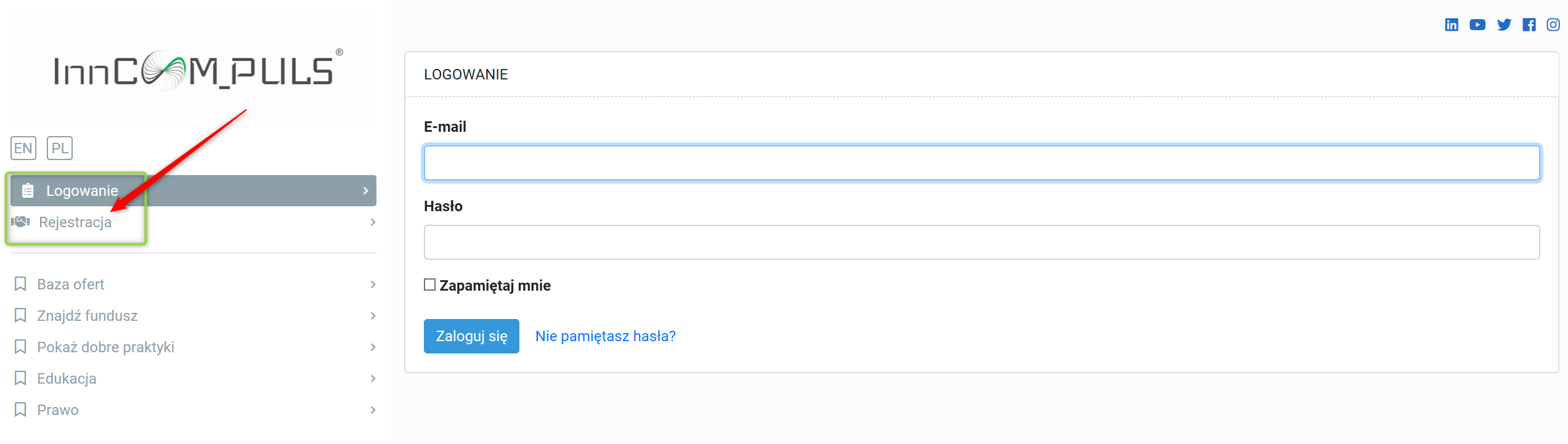Expand the Znajdź fundusz chevron
The height and width of the screenshot is (444, 1568).
pos(373,316)
